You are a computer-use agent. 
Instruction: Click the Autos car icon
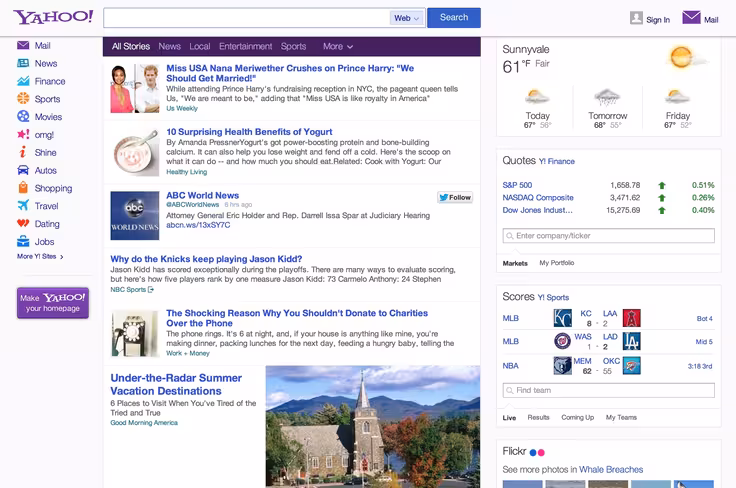coord(23,170)
